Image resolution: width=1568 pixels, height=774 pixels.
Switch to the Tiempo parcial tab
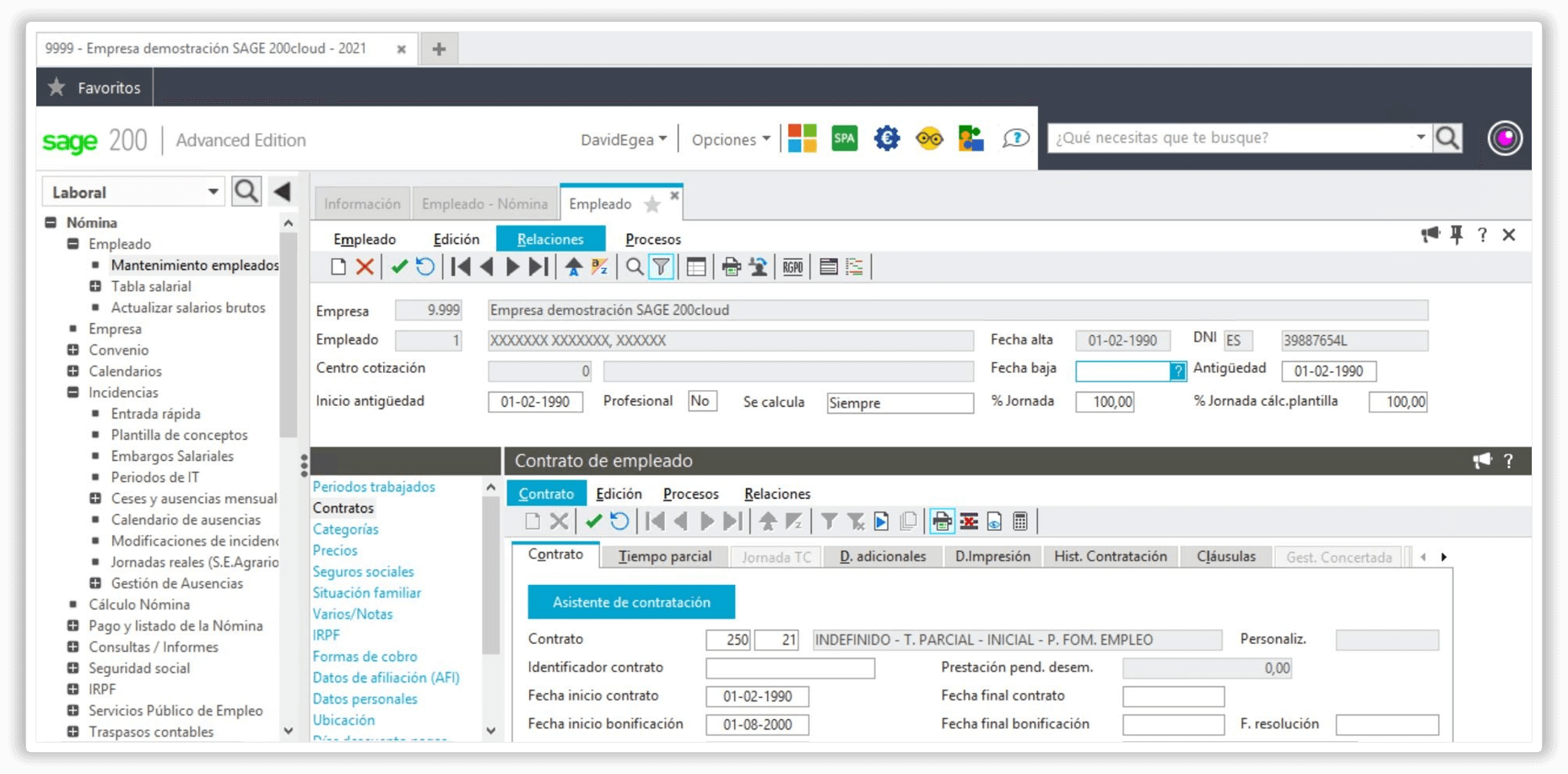coord(664,556)
